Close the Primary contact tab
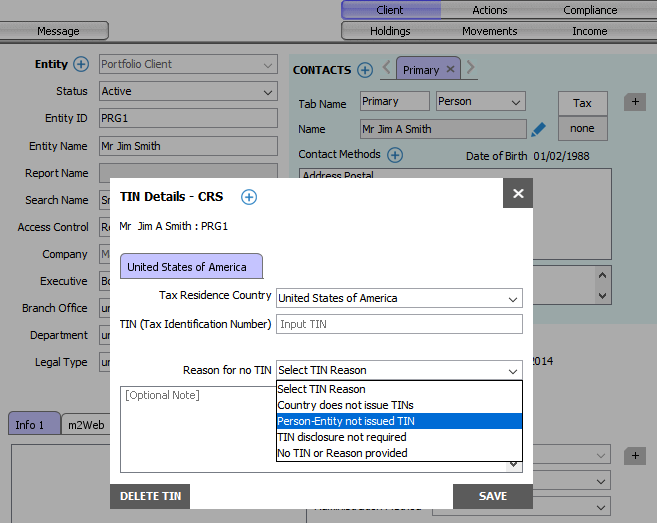657x523 pixels. coord(450,70)
